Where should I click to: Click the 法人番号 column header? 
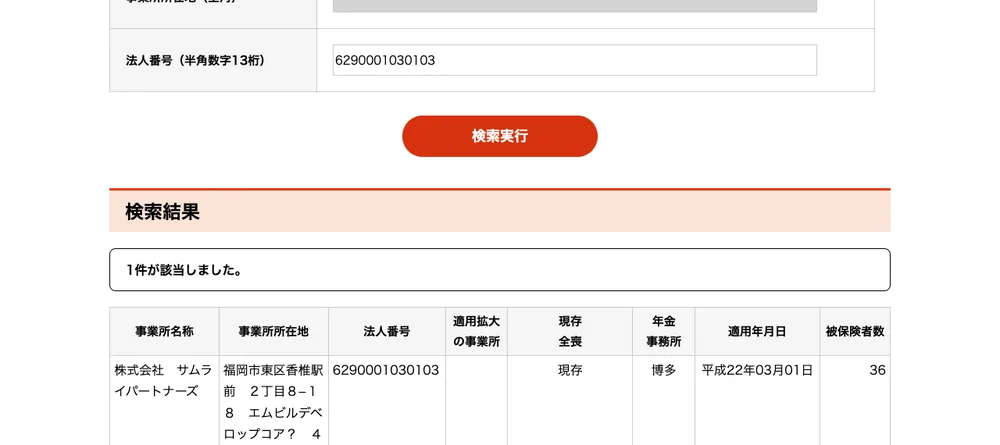point(387,332)
